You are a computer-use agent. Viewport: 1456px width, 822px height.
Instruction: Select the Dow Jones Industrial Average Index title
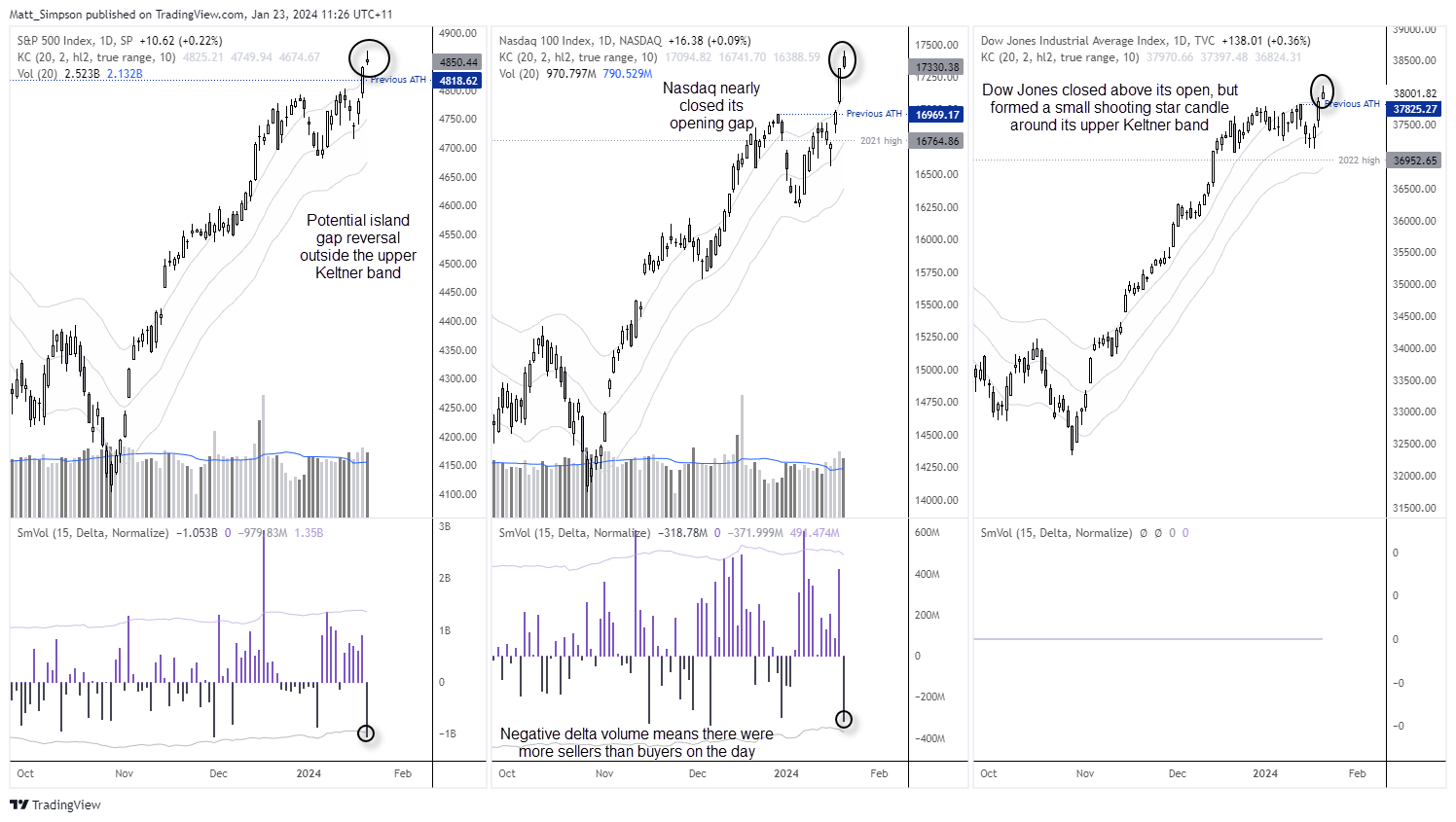[x=1146, y=41]
